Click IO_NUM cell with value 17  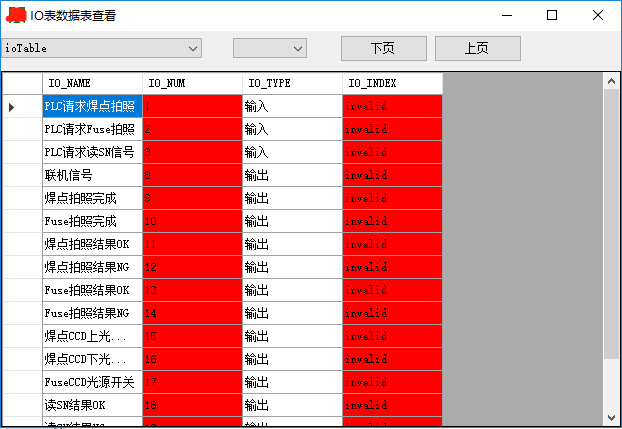tap(192, 383)
